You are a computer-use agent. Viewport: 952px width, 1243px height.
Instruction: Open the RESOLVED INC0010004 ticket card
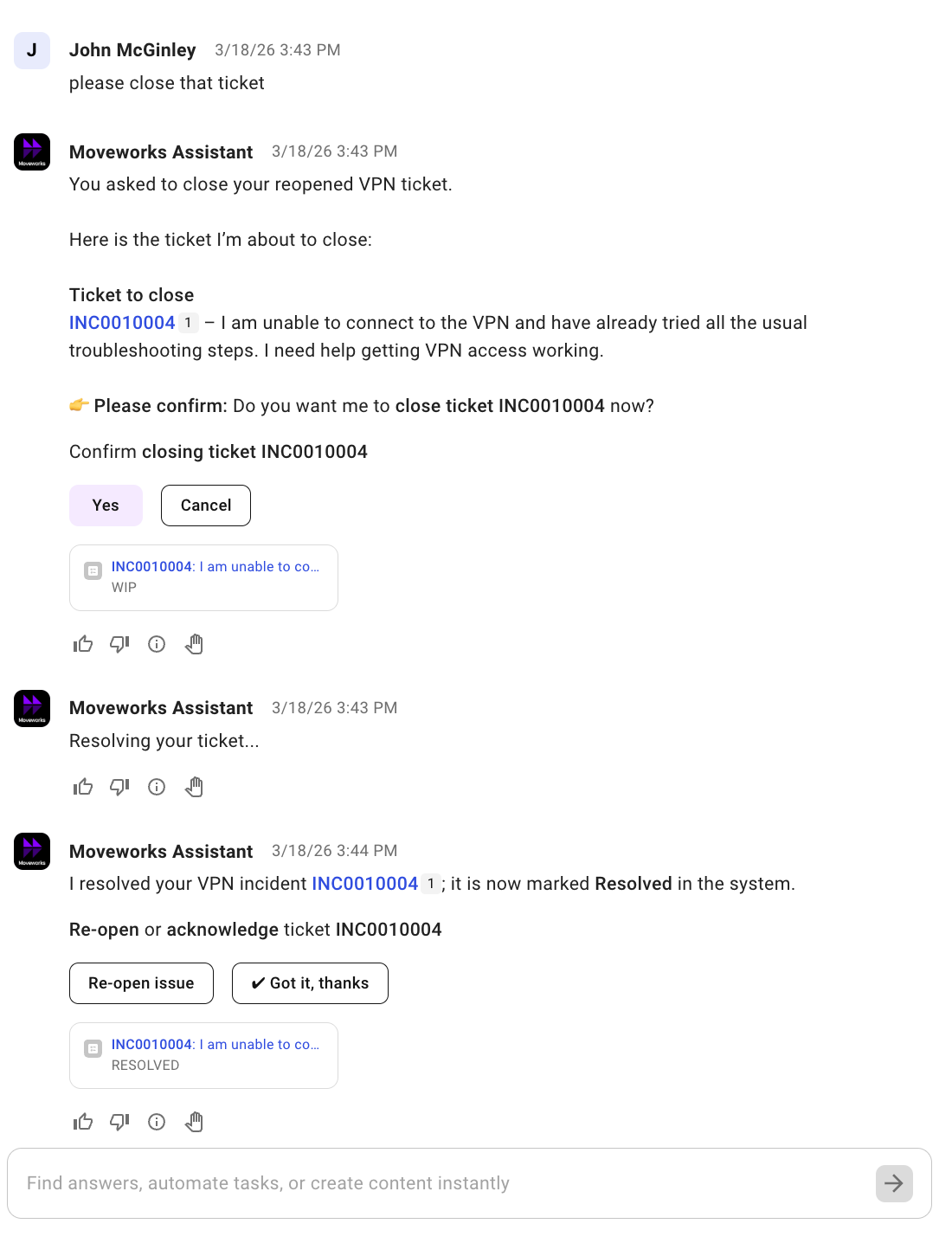pyautogui.click(x=203, y=1055)
